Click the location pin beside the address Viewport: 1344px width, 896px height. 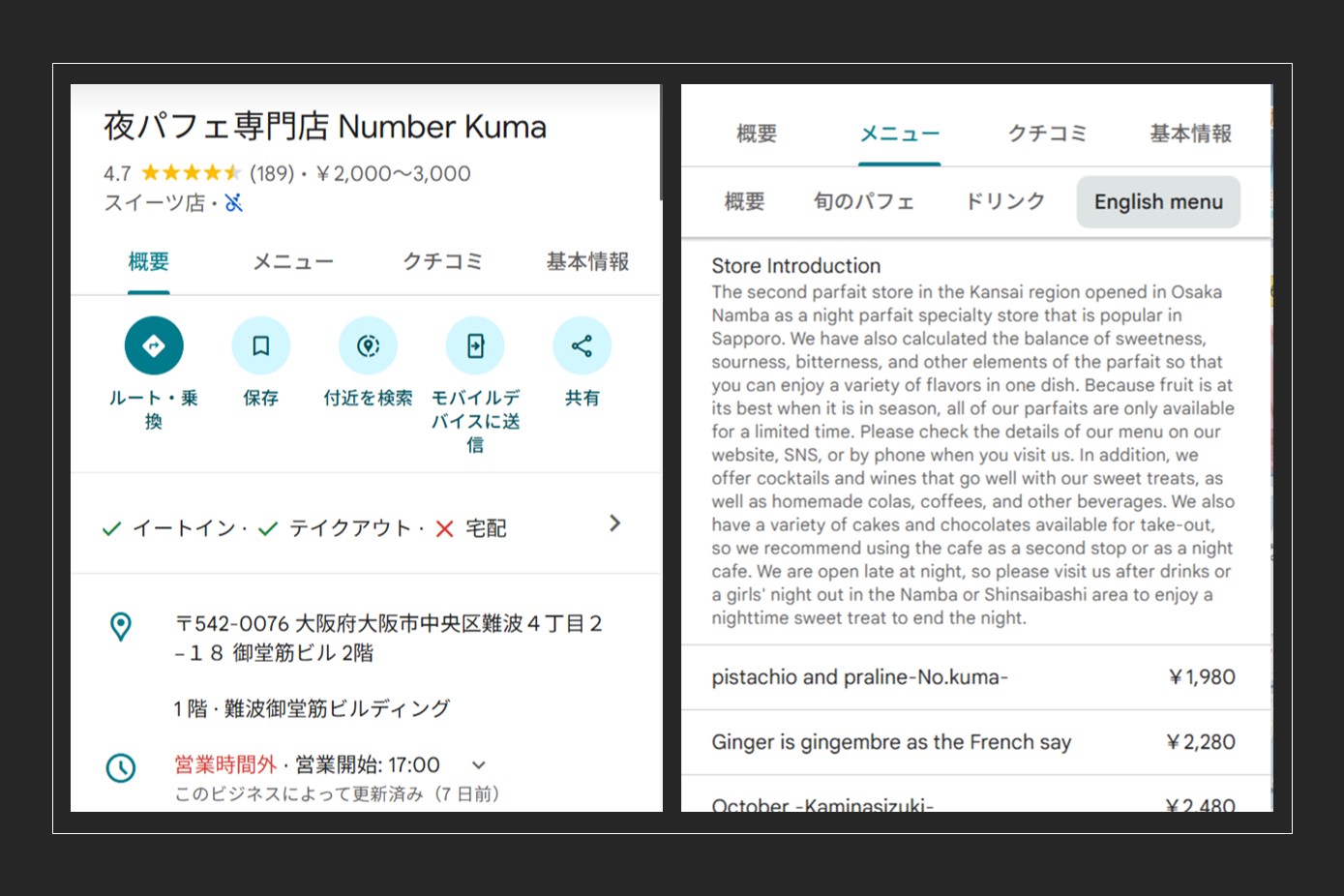[121, 627]
